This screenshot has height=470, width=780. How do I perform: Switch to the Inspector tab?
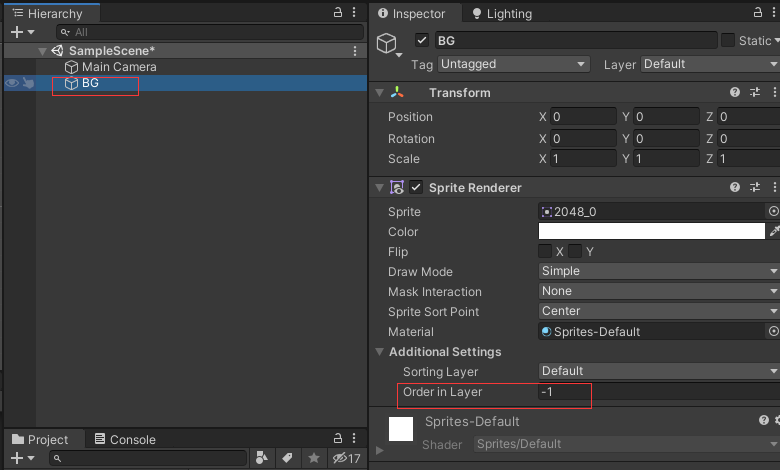pos(411,13)
